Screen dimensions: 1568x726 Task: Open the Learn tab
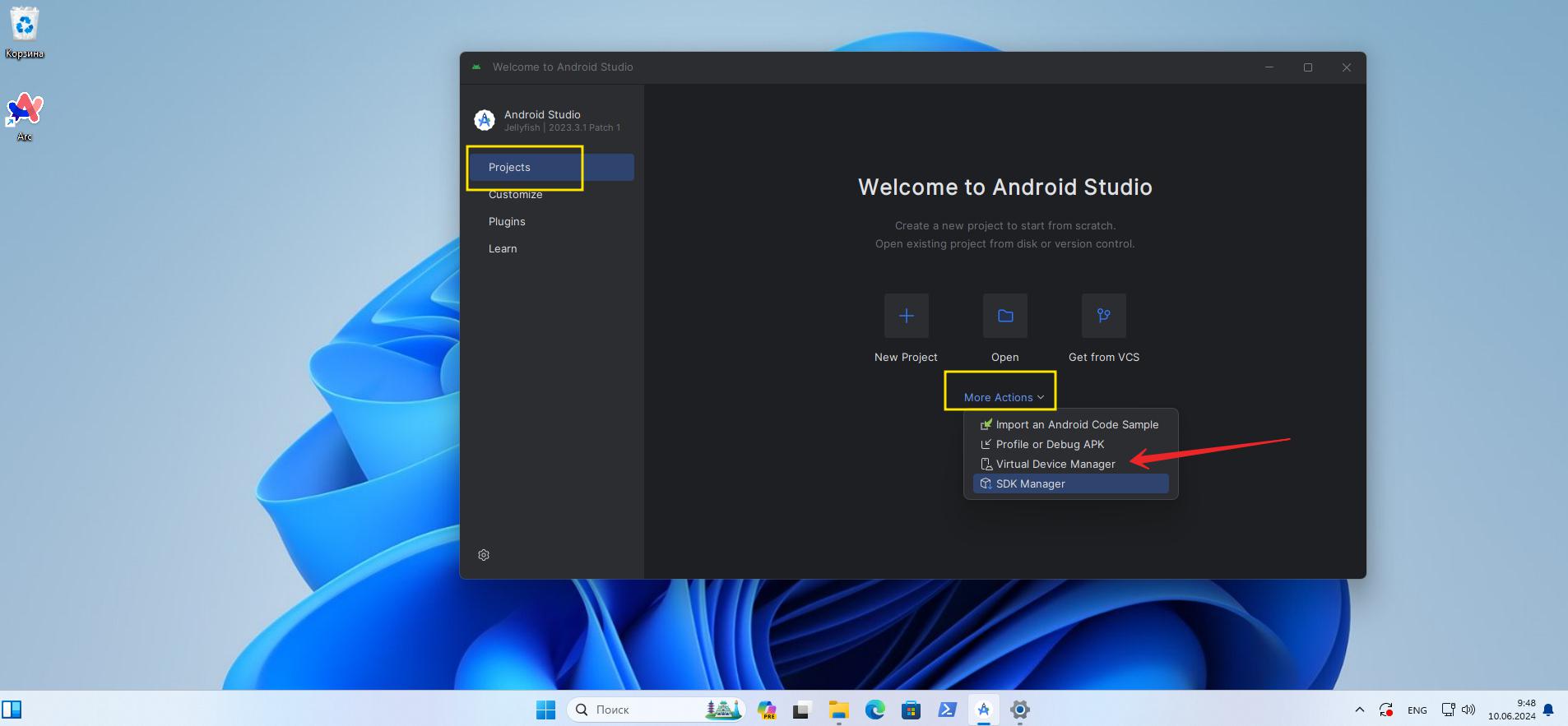(x=503, y=249)
